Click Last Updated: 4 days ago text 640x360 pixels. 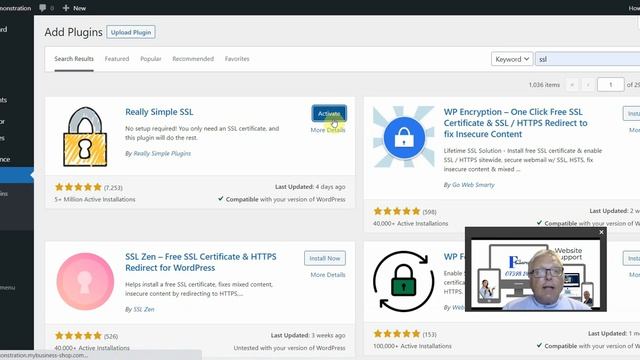310,187
